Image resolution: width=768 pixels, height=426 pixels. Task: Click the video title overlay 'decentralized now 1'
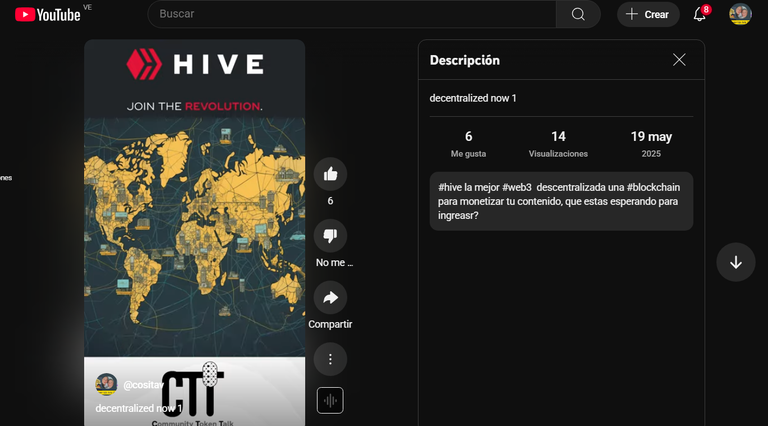pyautogui.click(x=139, y=408)
